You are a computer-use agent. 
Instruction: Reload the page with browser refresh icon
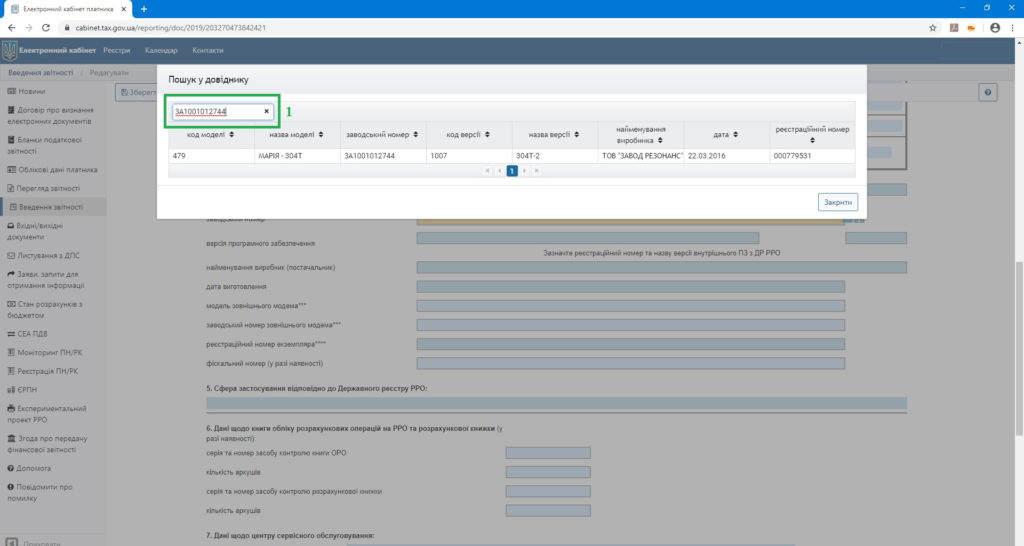46,28
